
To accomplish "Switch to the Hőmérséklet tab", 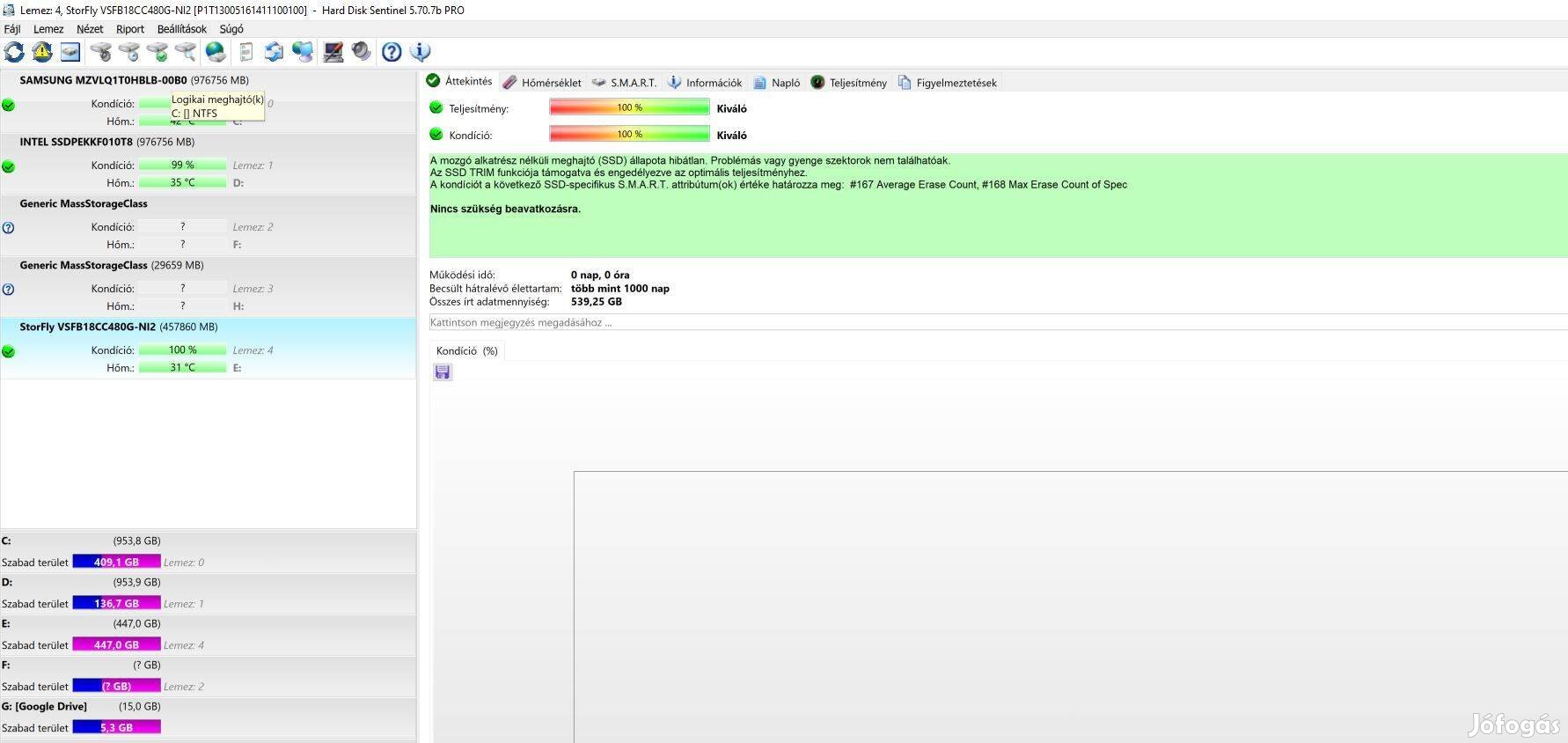I will 542,83.
